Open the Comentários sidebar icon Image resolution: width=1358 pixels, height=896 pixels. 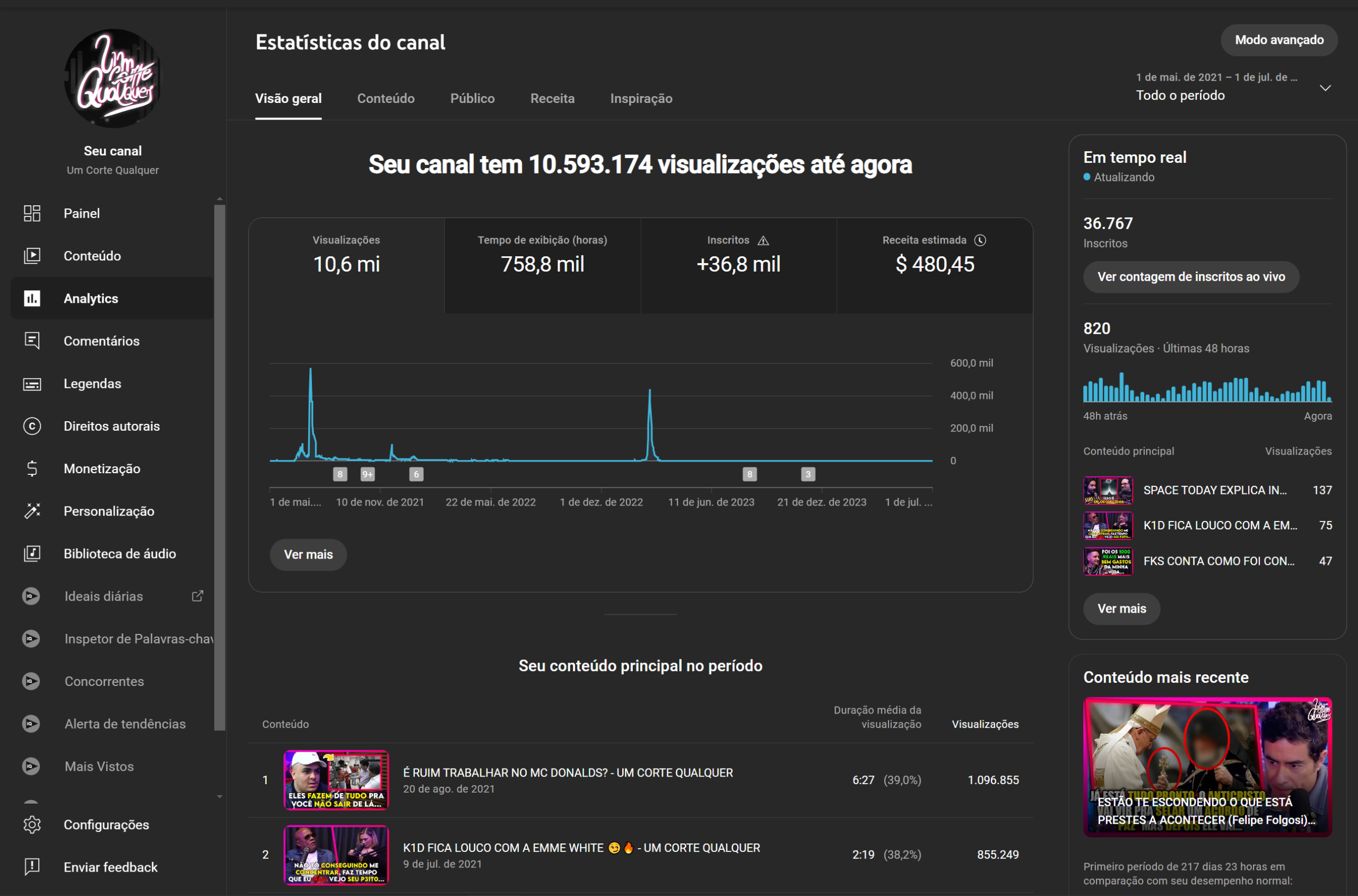pyautogui.click(x=32, y=341)
